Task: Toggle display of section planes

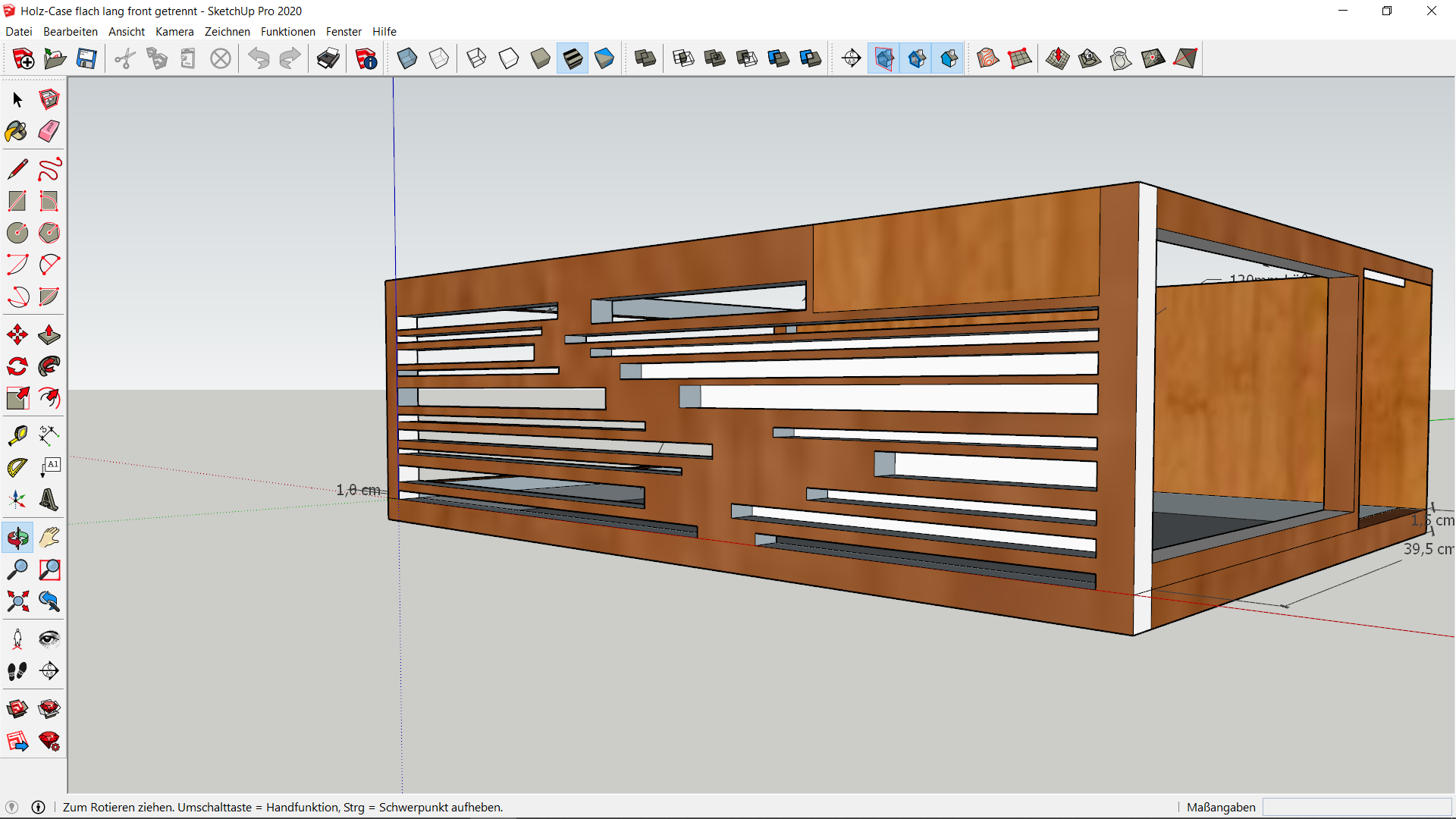Action: tap(884, 58)
